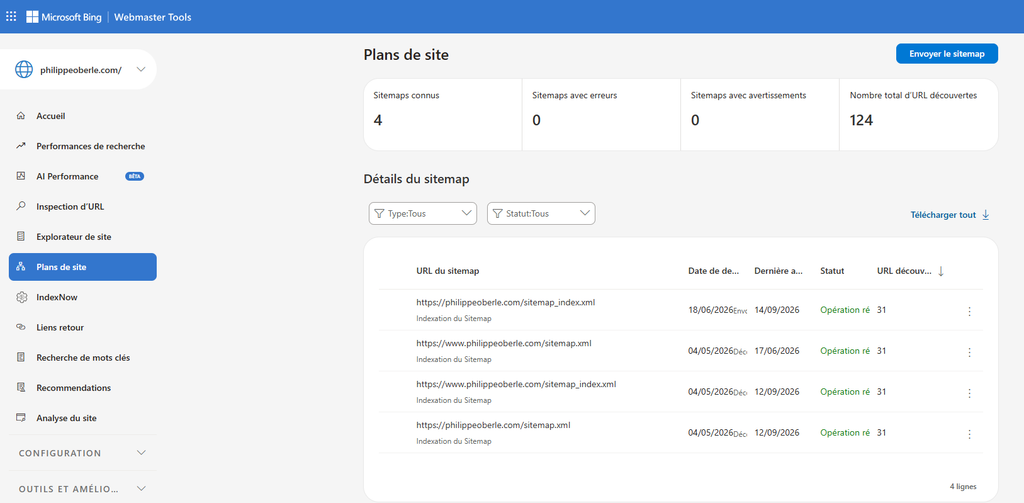The image size is (1024, 503).
Task: Expand the OUTILS ET AMÉLIO... section
Action: click(82, 489)
